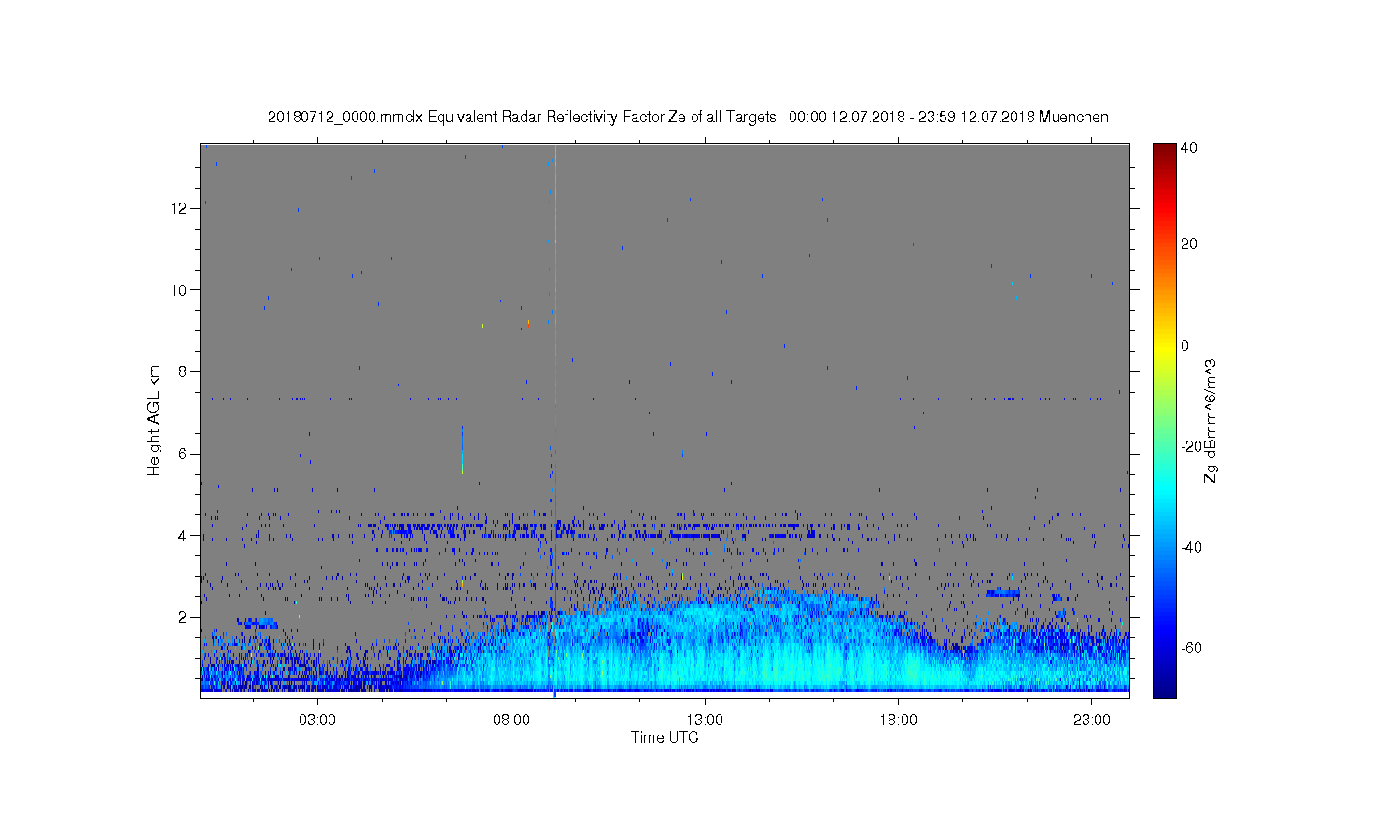Click the colorbar value label 20

pyautogui.click(x=1189, y=245)
